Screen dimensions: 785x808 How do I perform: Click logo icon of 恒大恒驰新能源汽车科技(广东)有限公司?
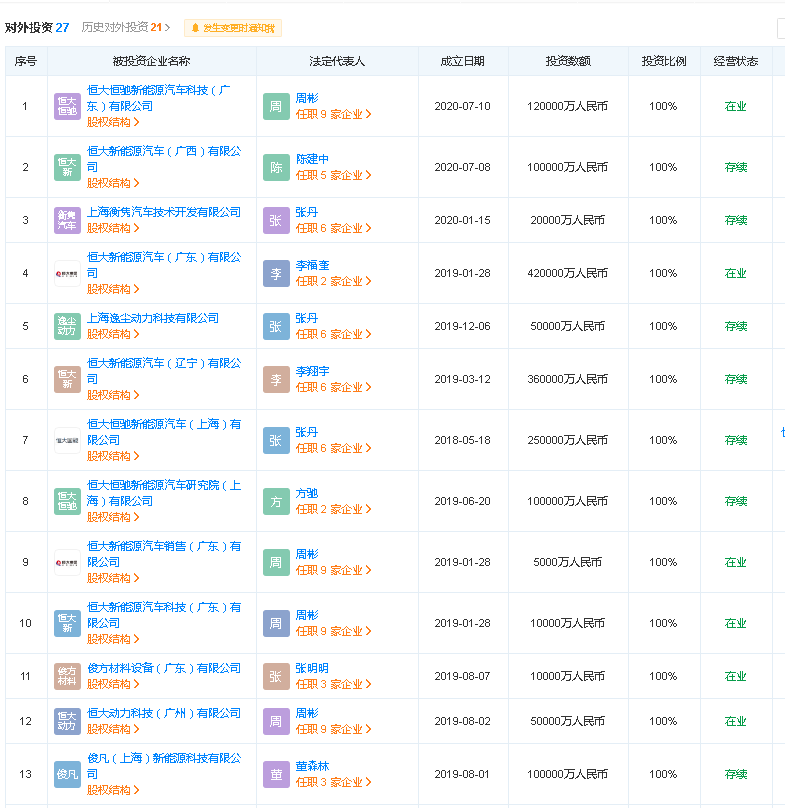[x=67, y=106]
